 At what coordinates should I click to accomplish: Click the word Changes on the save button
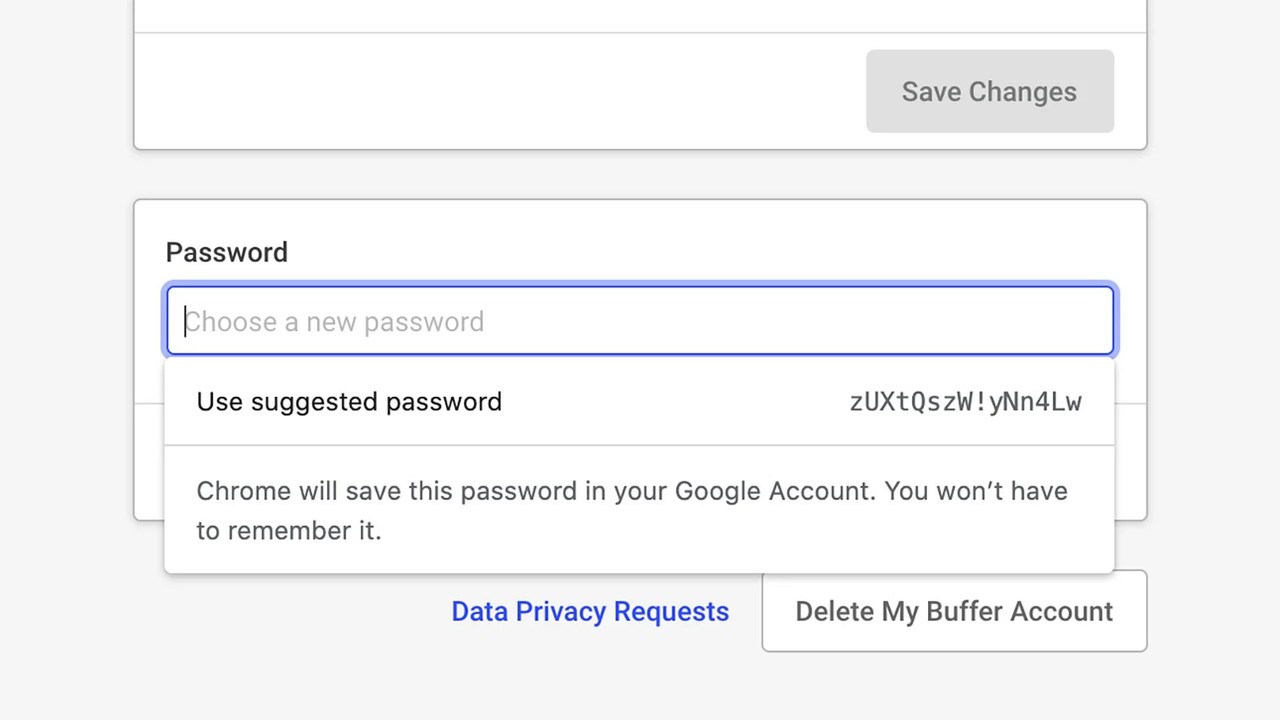tap(1023, 91)
